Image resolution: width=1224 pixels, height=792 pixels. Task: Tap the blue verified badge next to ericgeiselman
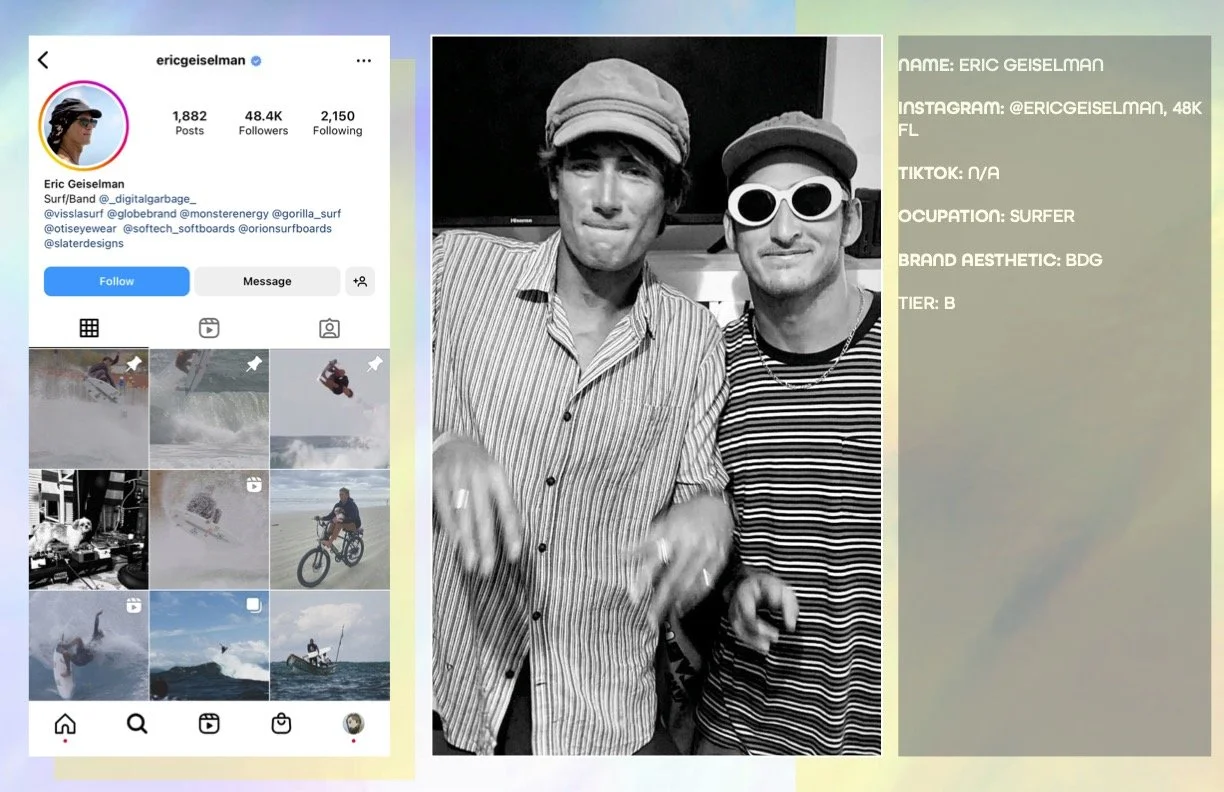(256, 61)
